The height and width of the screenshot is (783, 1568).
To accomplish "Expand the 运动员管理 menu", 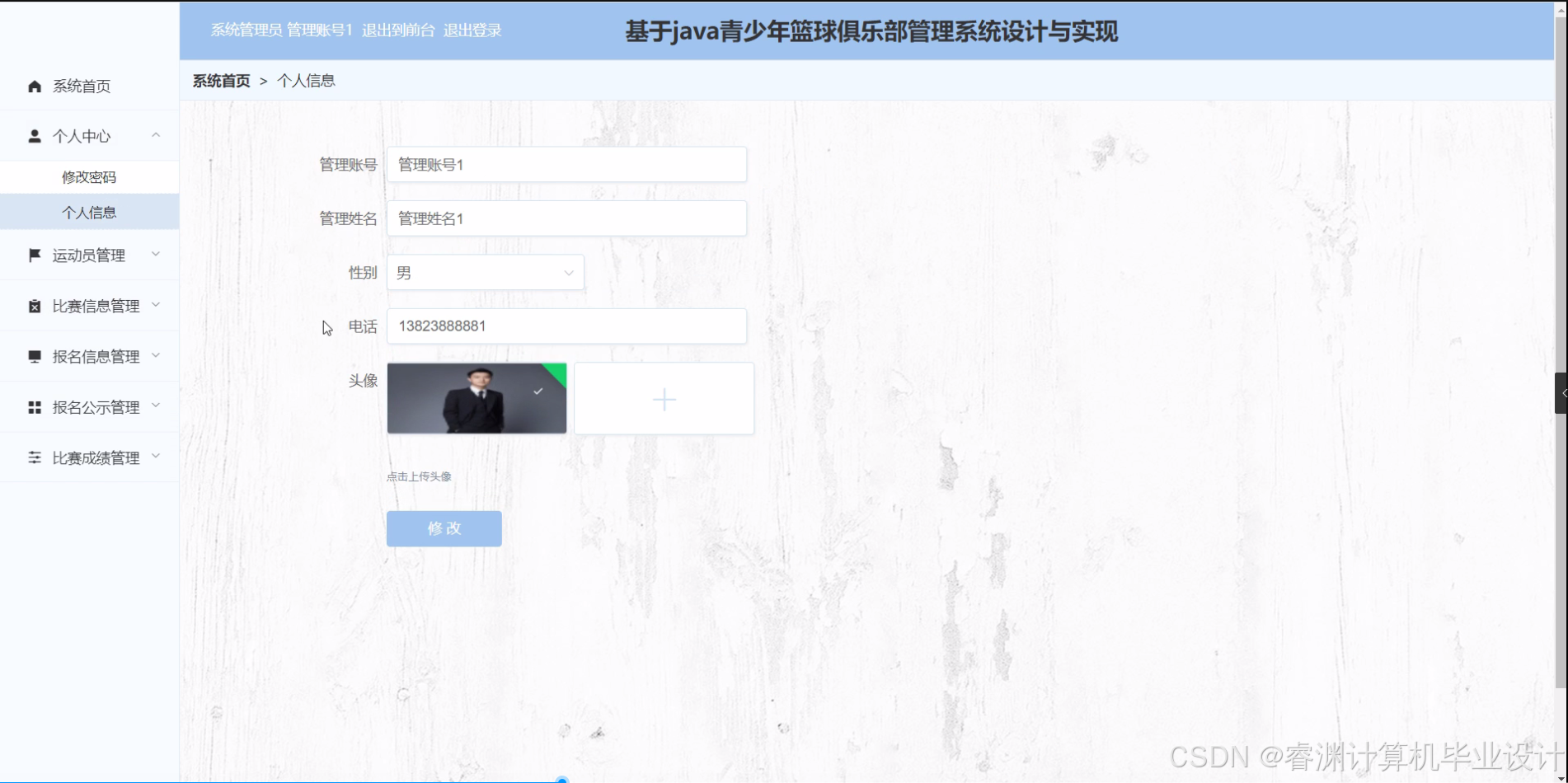I will 156,255.
